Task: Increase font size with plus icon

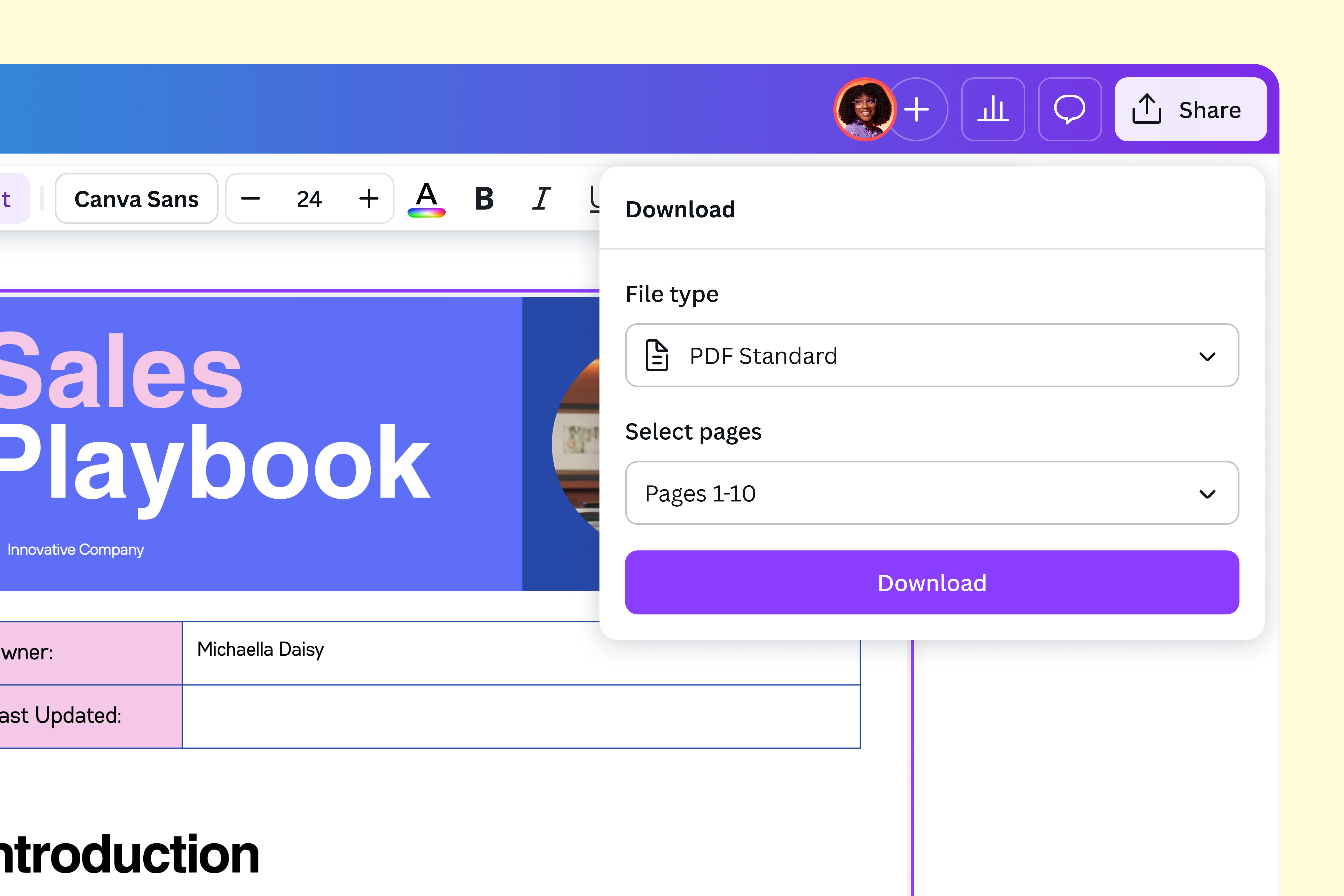Action: [369, 199]
